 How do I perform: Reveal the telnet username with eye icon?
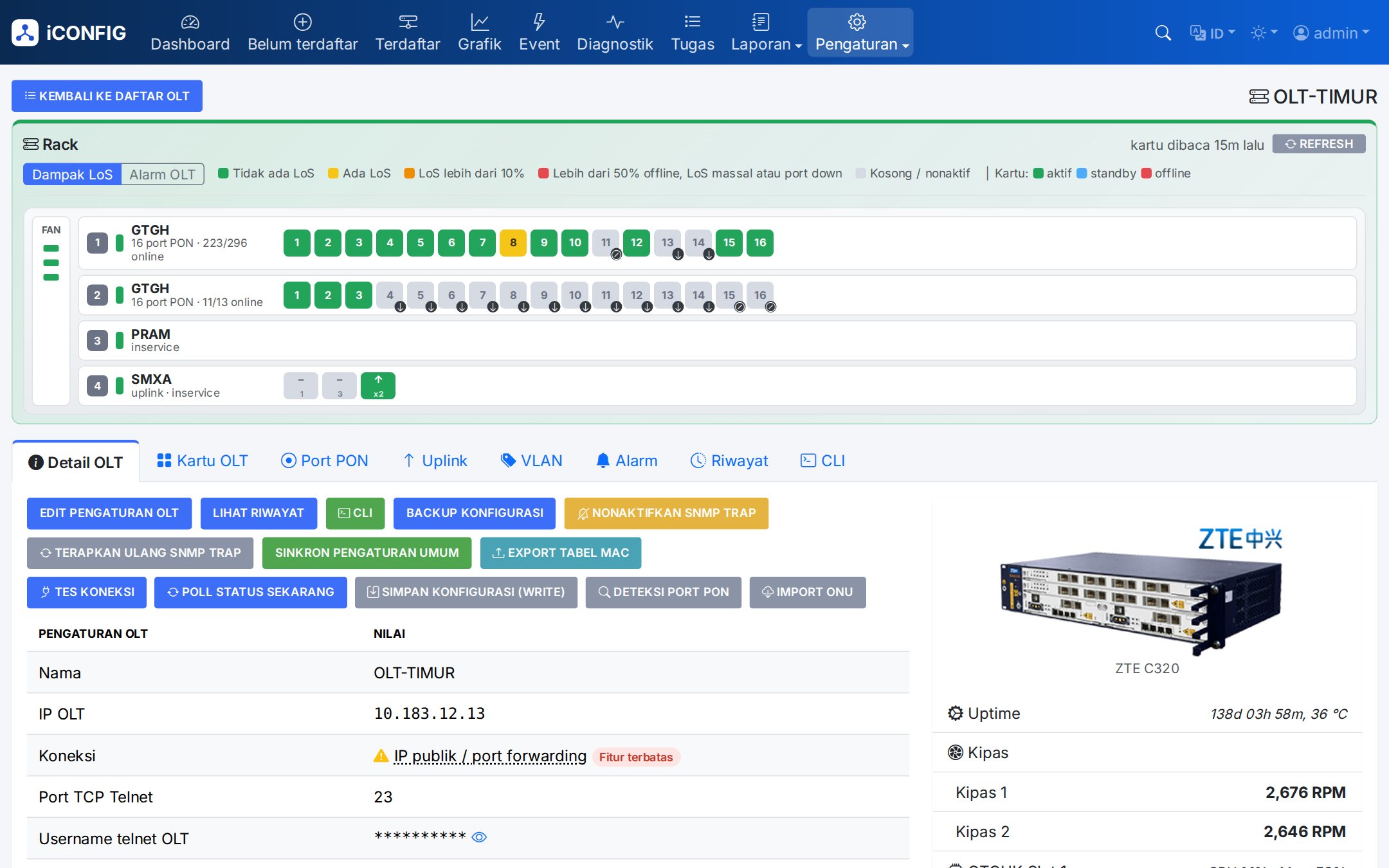point(479,837)
